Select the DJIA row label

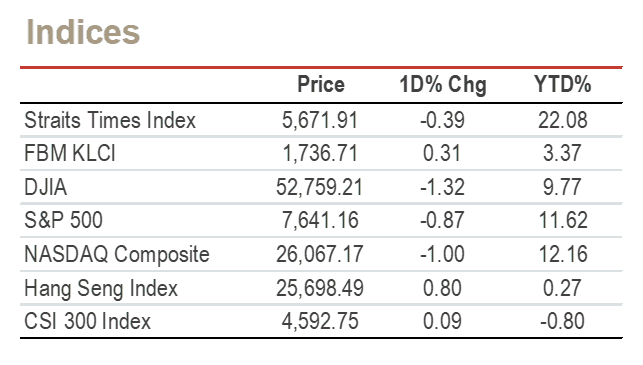tap(46, 187)
